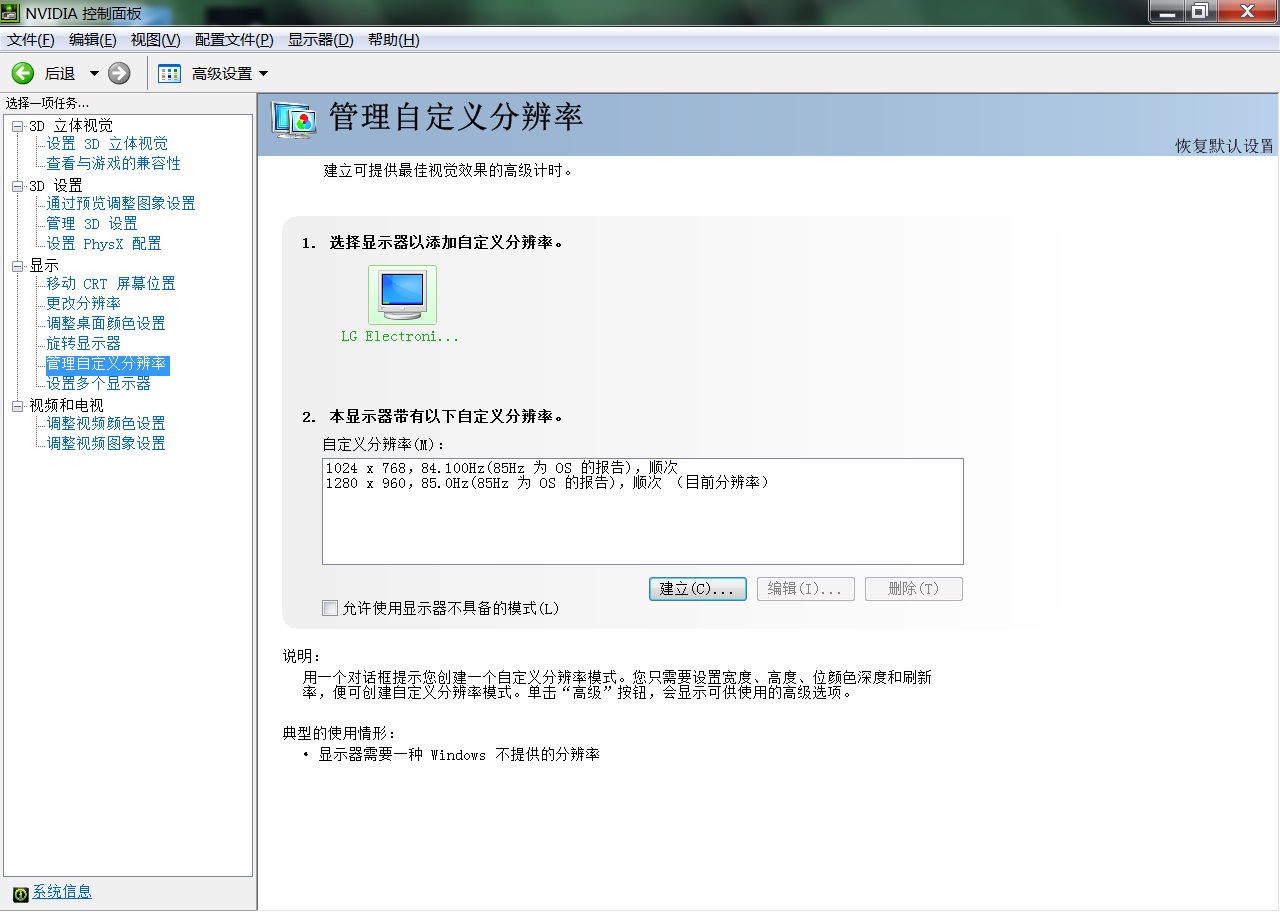Click the green Back arrow icon

pyautogui.click(x=23, y=73)
